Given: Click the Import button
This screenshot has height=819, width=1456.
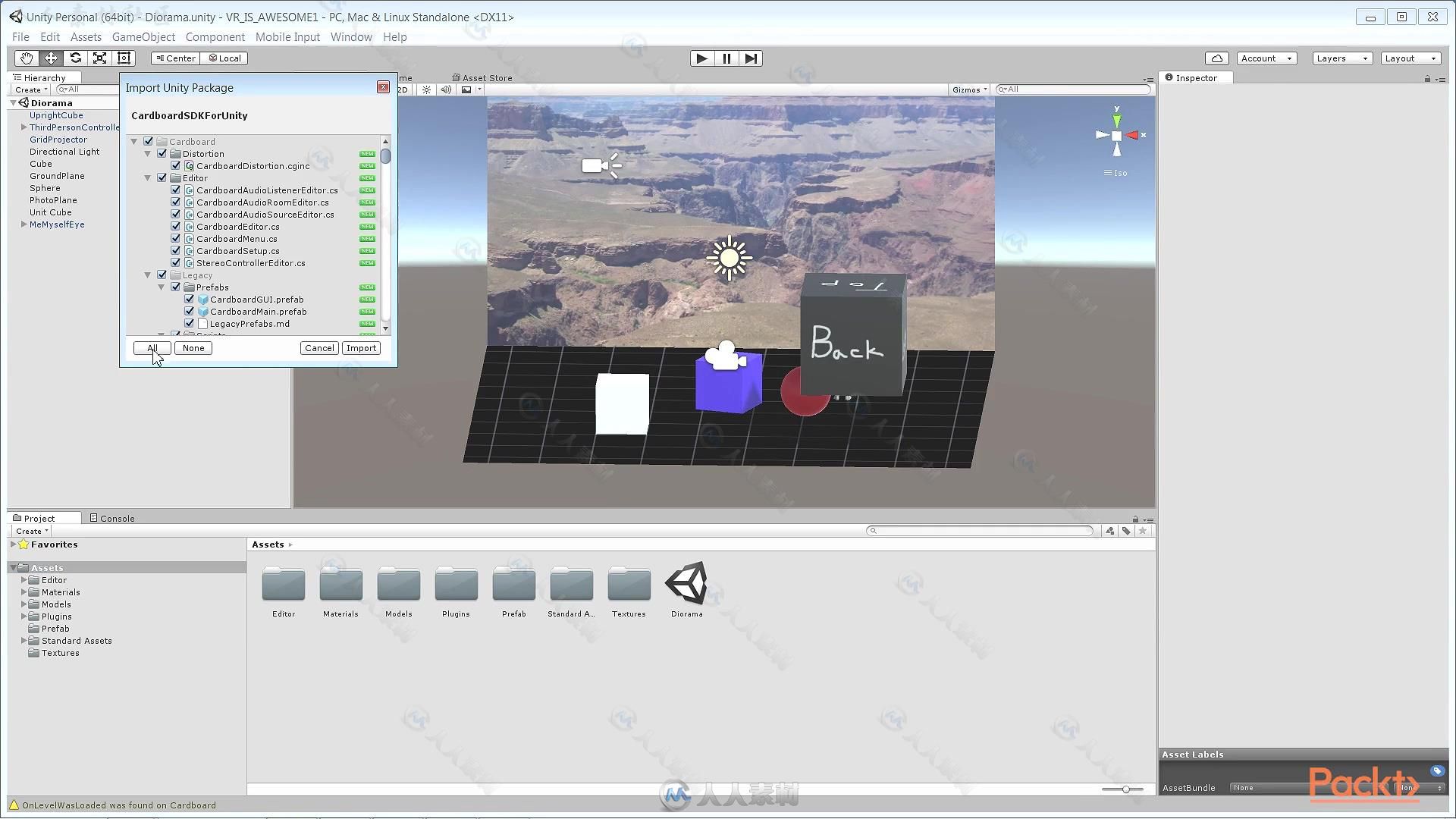Looking at the screenshot, I should pyautogui.click(x=362, y=348).
